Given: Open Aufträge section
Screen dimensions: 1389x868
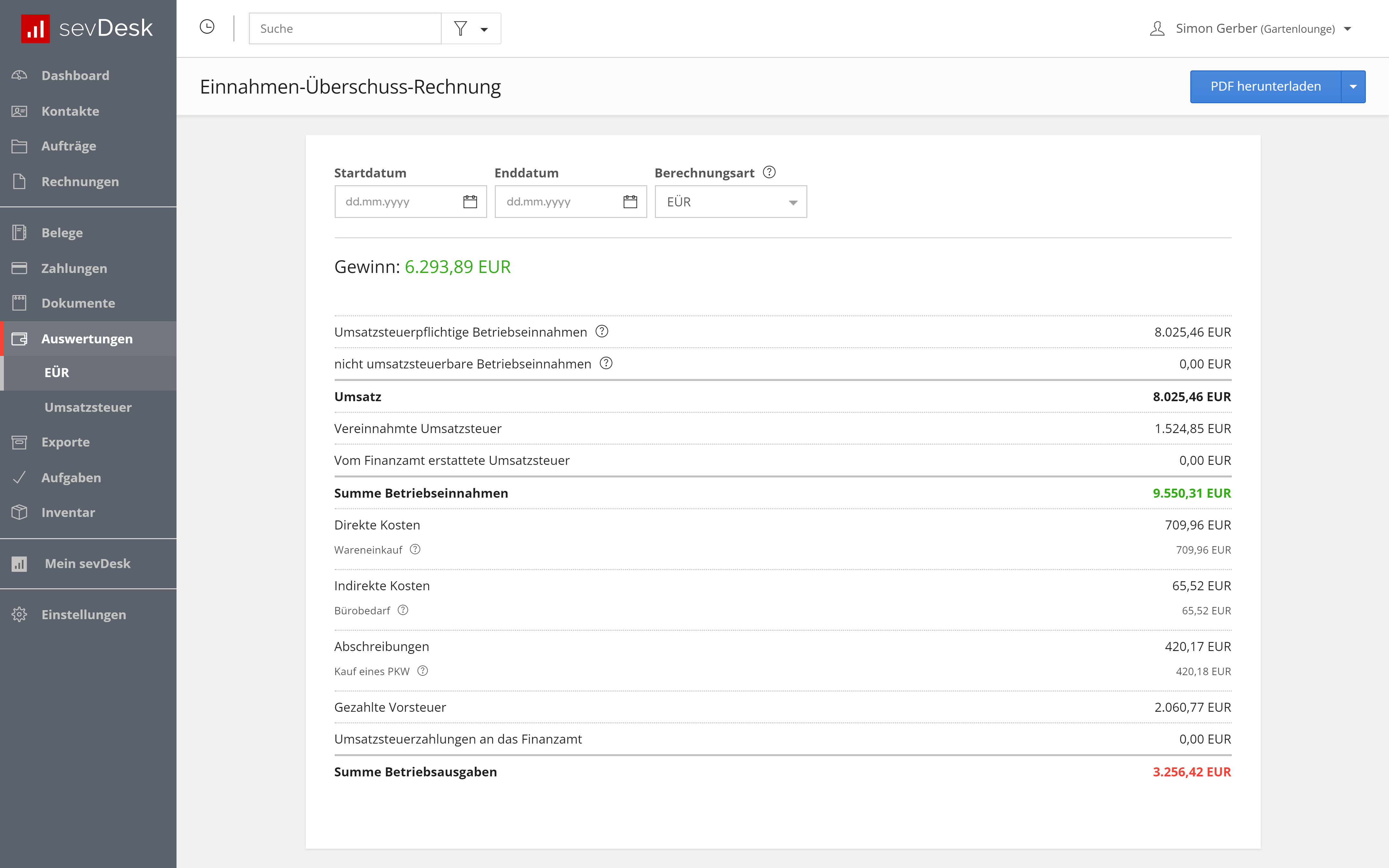Looking at the screenshot, I should [x=88, y=146].
